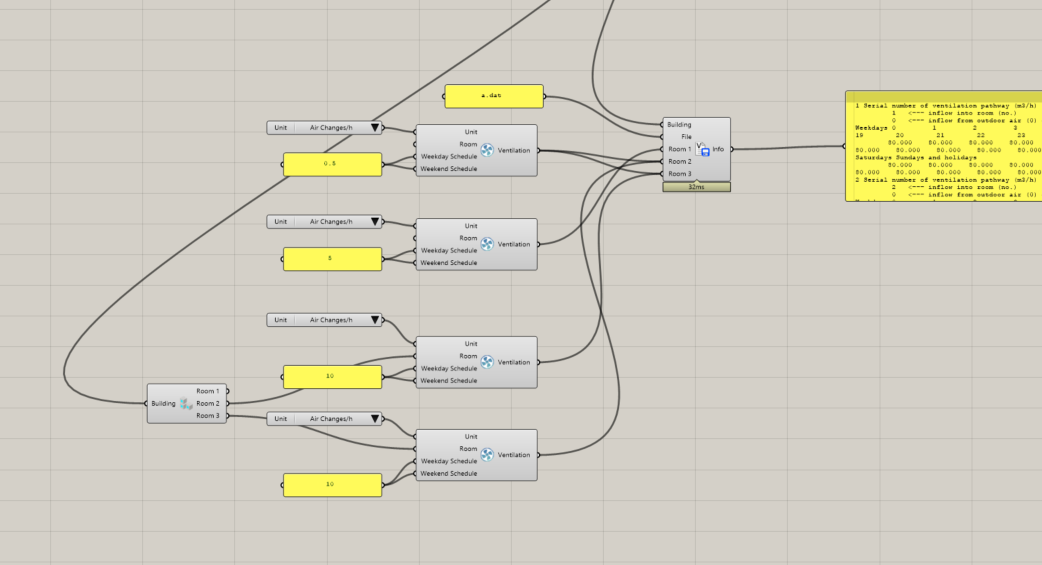Click the 32ms profiler label under the component

(x=696, y=187)
